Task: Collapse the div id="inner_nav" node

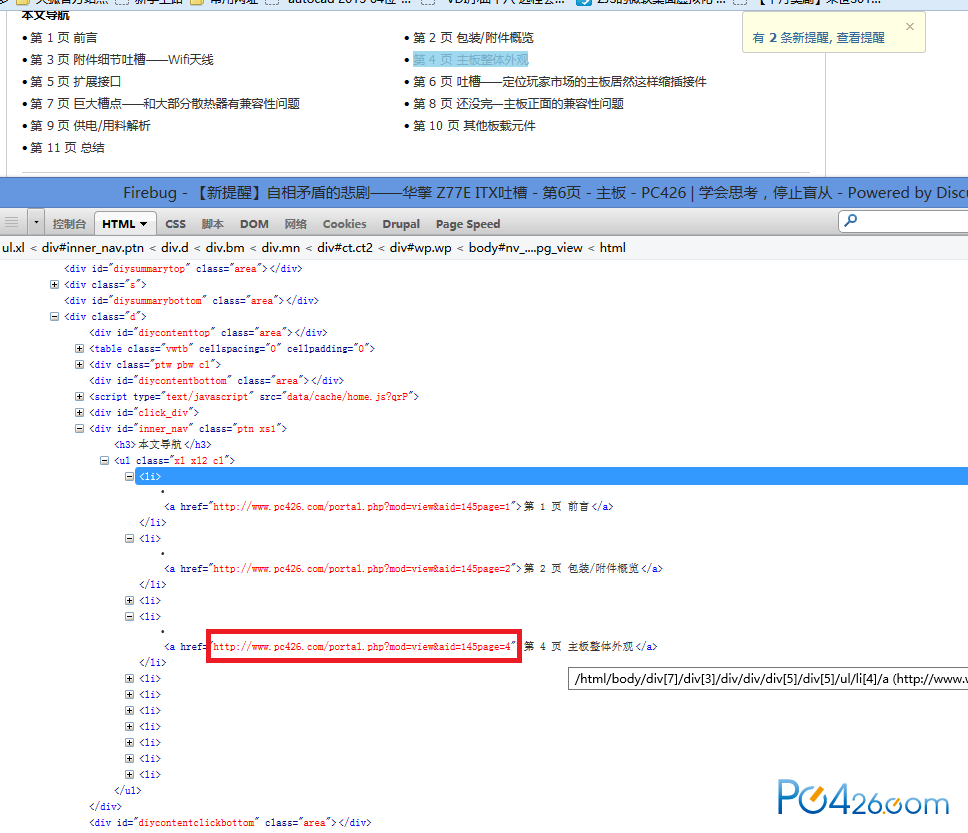Action: (79, 429)
